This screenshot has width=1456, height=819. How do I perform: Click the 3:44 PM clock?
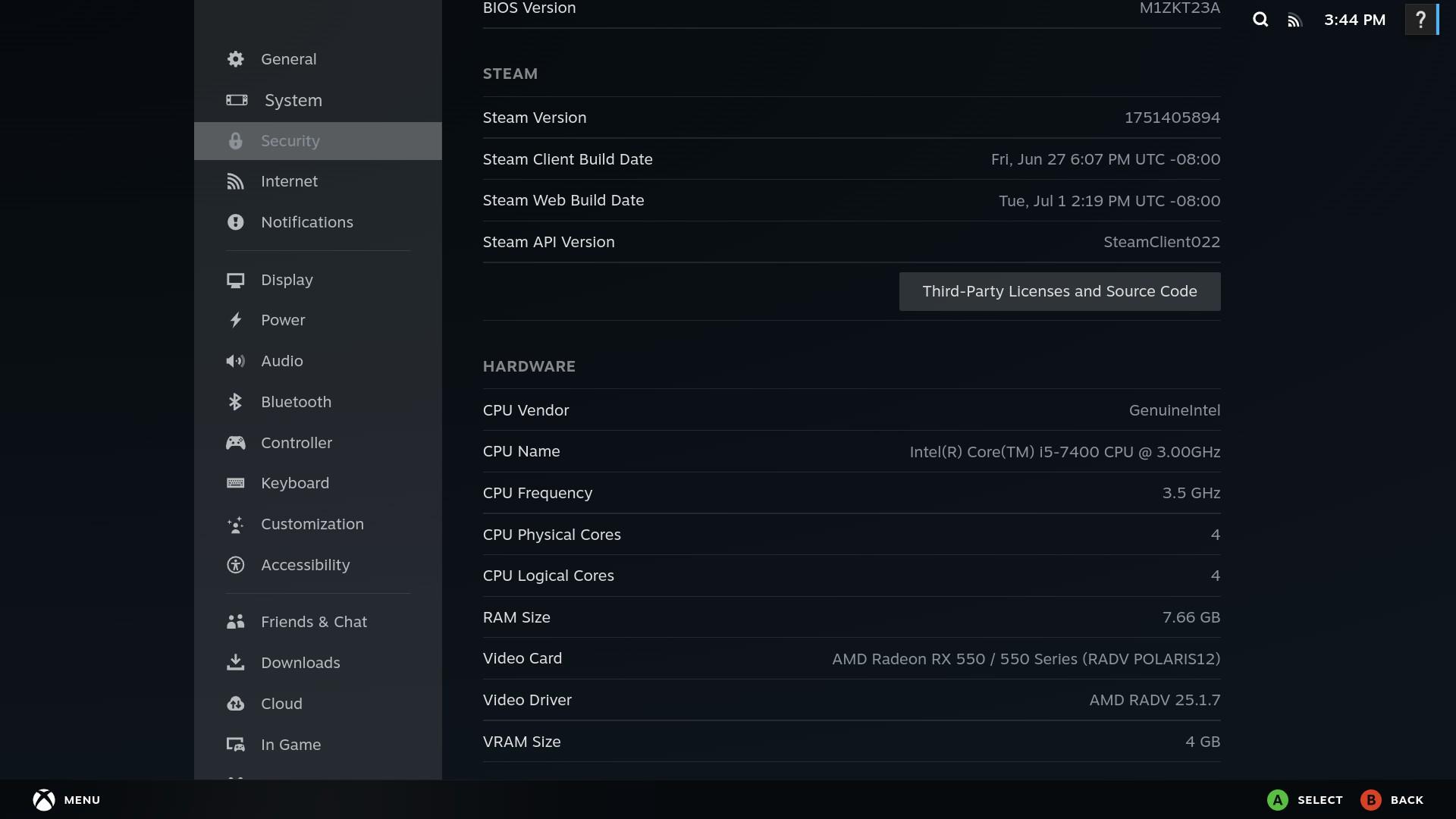[x=1354, y=20]
